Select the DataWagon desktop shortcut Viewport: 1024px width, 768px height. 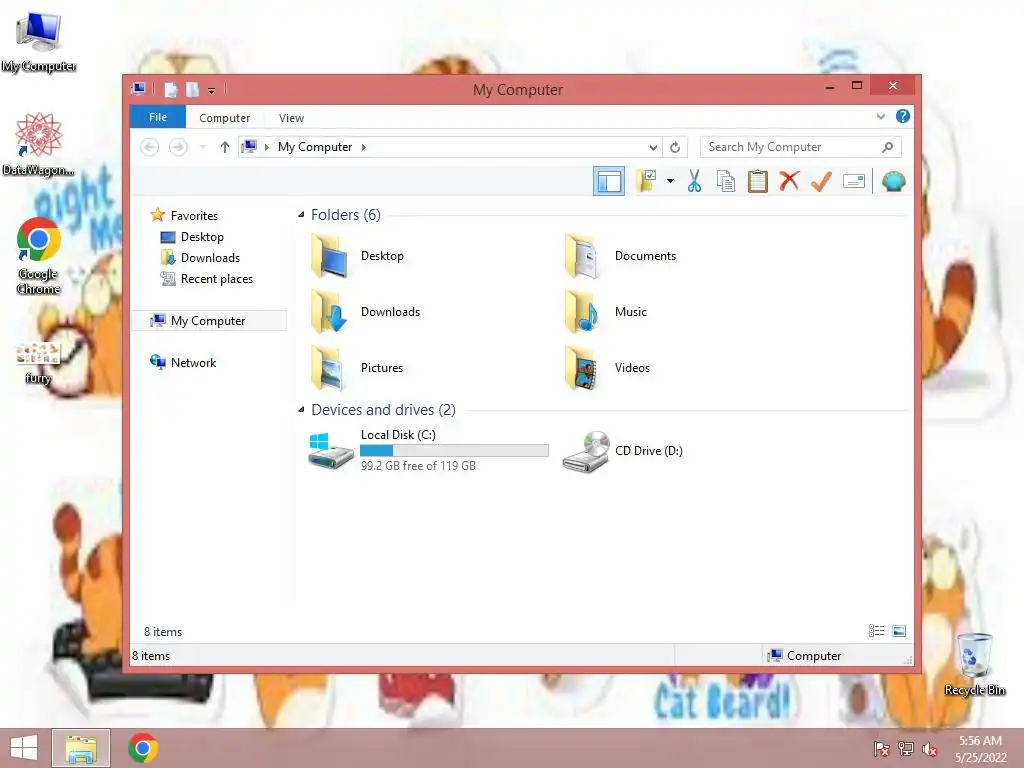point(39,144)
